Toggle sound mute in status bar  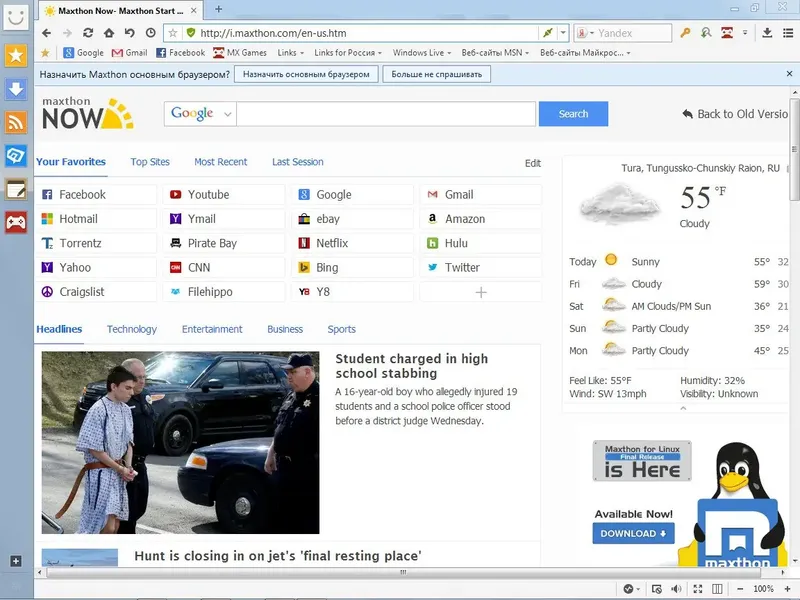tap(677, 589)
